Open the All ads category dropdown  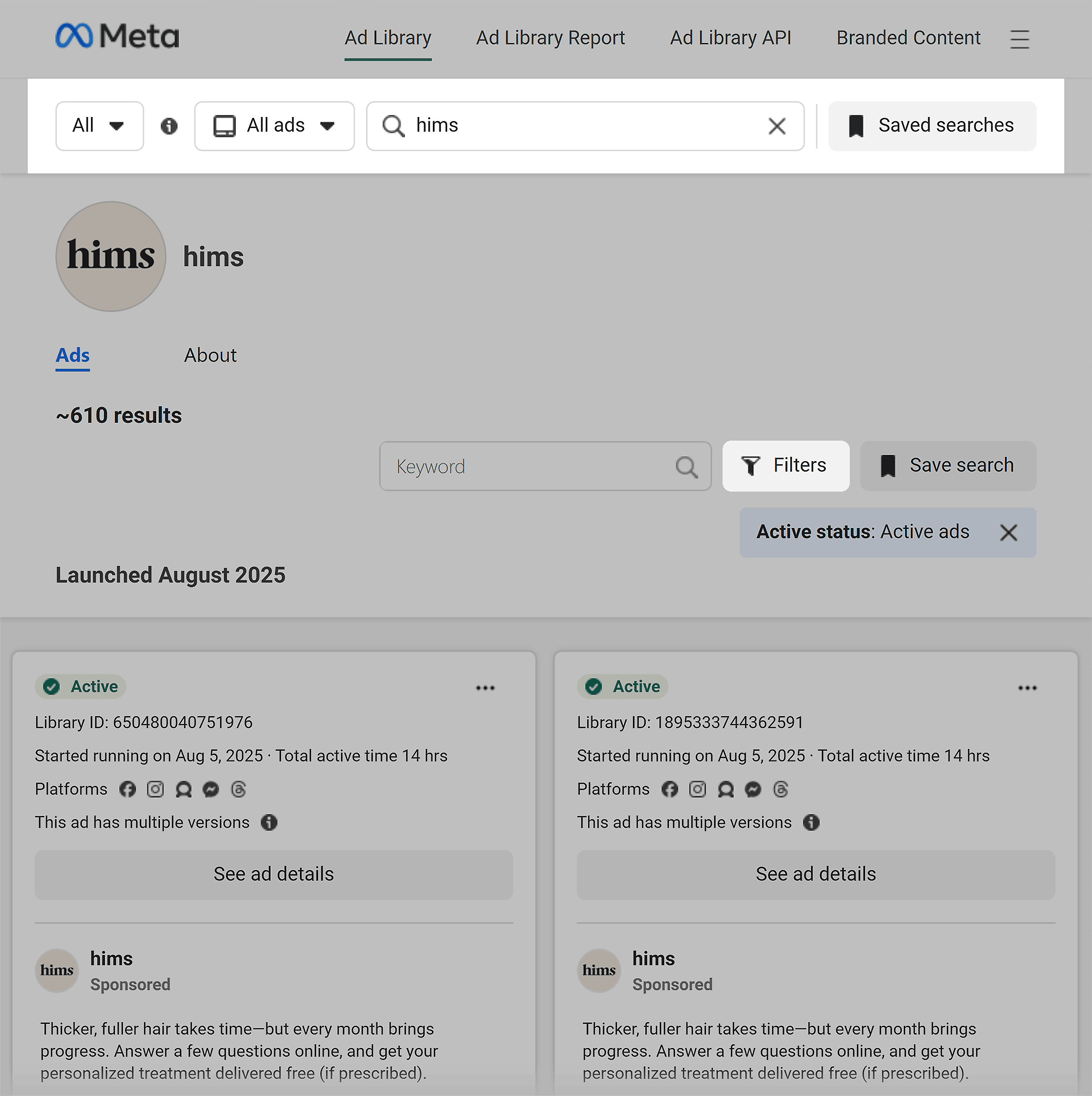(274, 126)
